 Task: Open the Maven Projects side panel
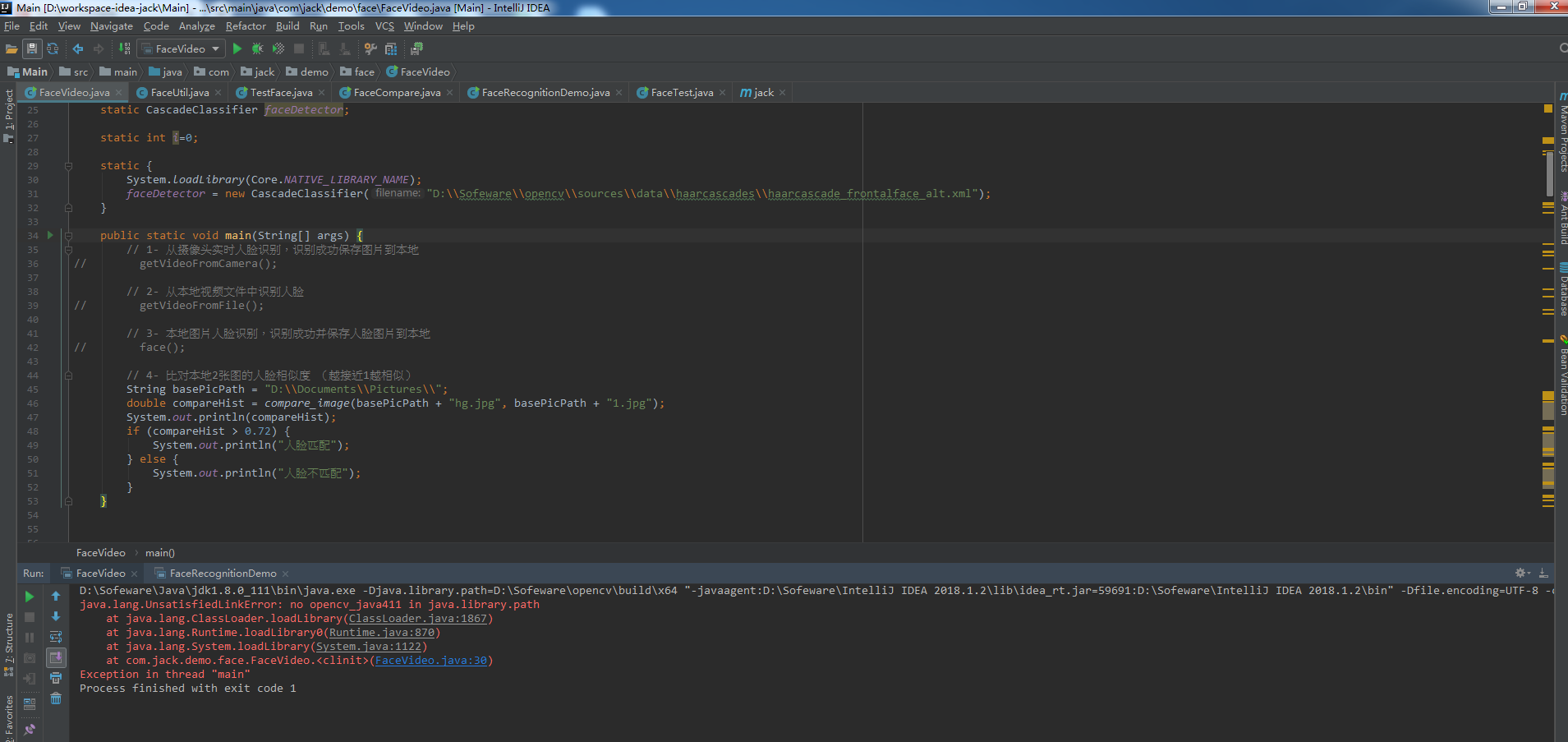(1561, 132)
